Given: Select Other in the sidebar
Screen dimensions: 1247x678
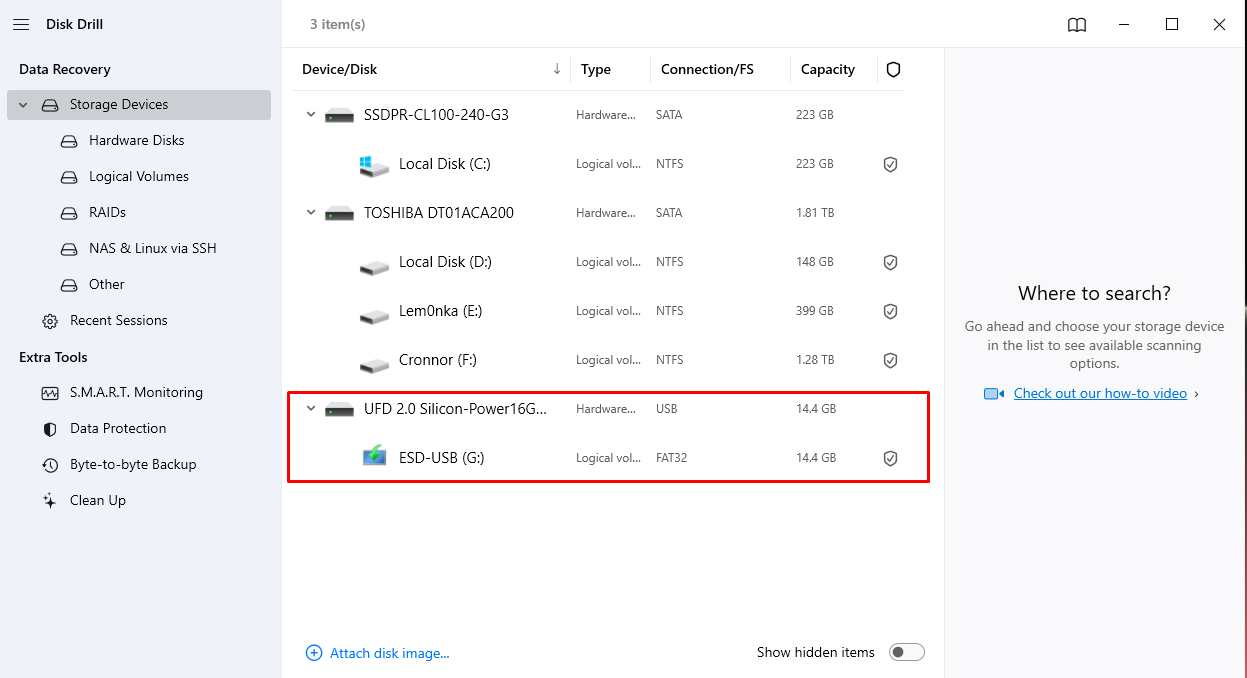Looking at the screenshot, I should [x=107, y=285].
